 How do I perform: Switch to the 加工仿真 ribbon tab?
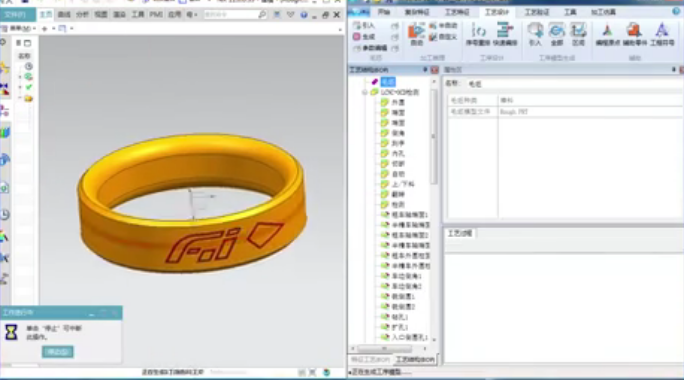pos(603,12)
